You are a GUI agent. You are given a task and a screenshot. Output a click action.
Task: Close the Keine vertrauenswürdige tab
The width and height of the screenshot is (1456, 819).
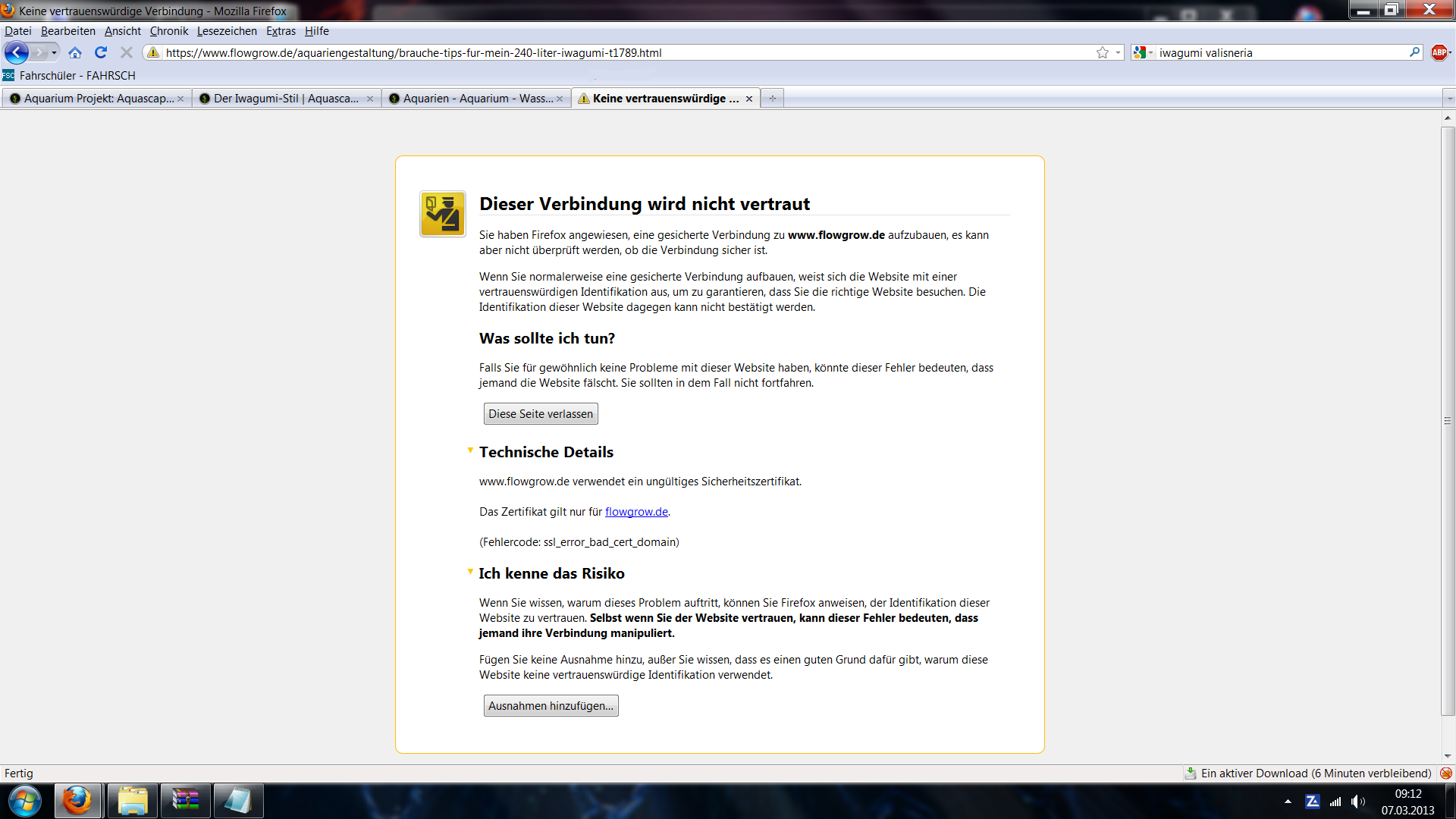tap(749, 99)
